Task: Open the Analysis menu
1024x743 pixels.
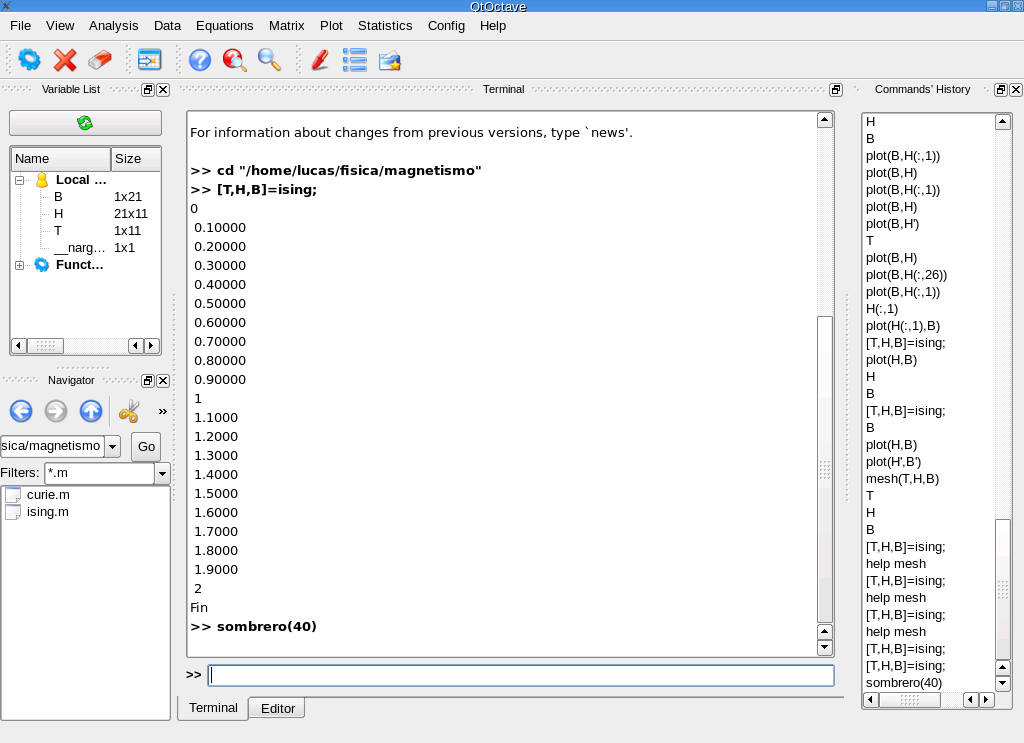Action: (x=114, y=25)
